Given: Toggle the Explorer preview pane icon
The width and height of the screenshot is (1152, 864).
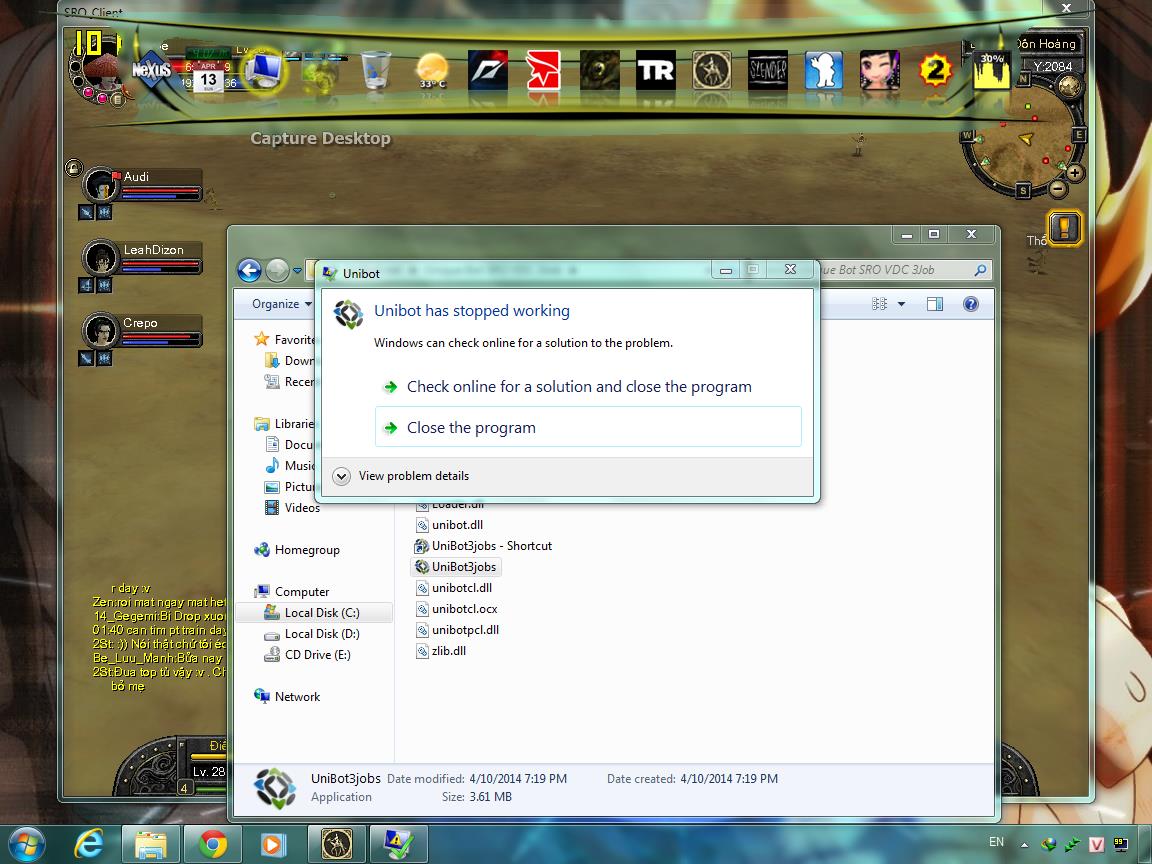Looking at the screenshot, I should pyautogui.click(x=935, y=304).
